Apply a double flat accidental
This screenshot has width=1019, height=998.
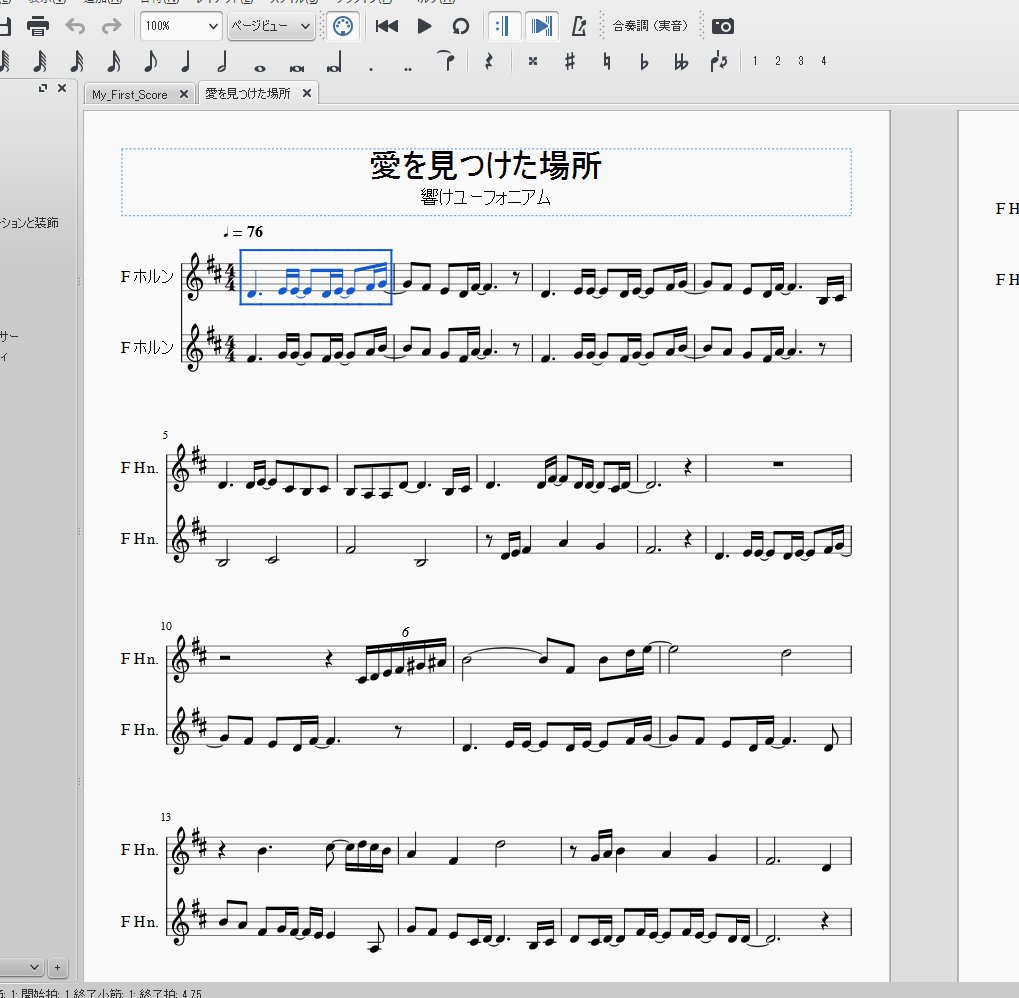coord(681,61)
